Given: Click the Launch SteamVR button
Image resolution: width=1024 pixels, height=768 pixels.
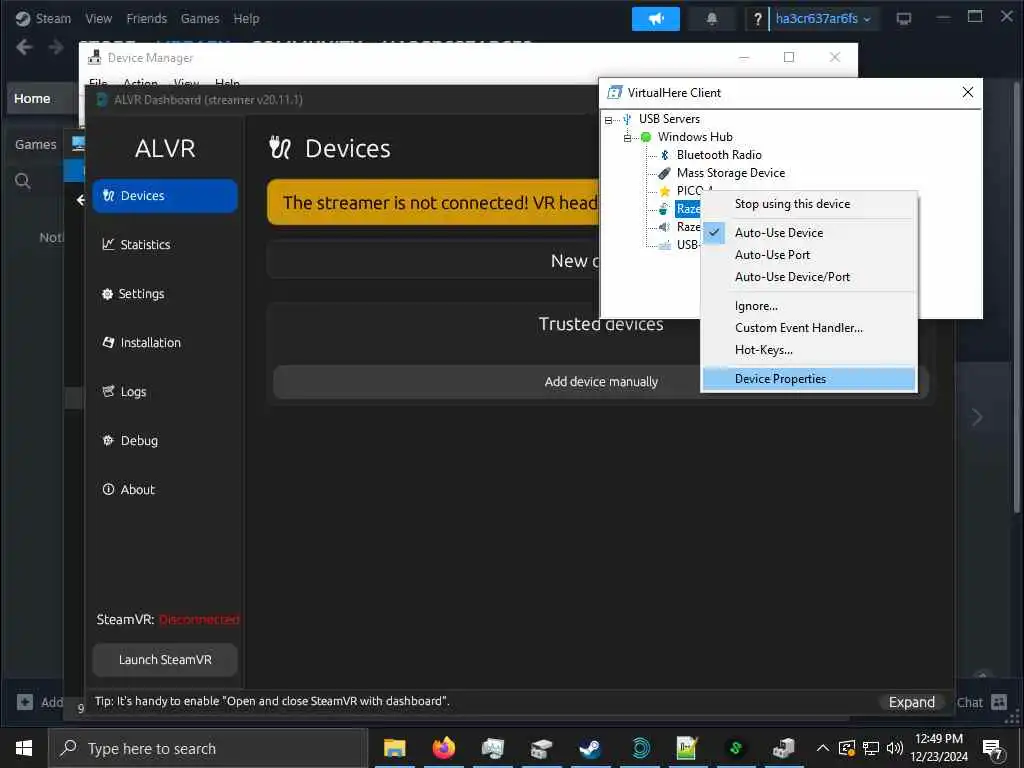Looking at the screenshot, I should pos(165,660).
